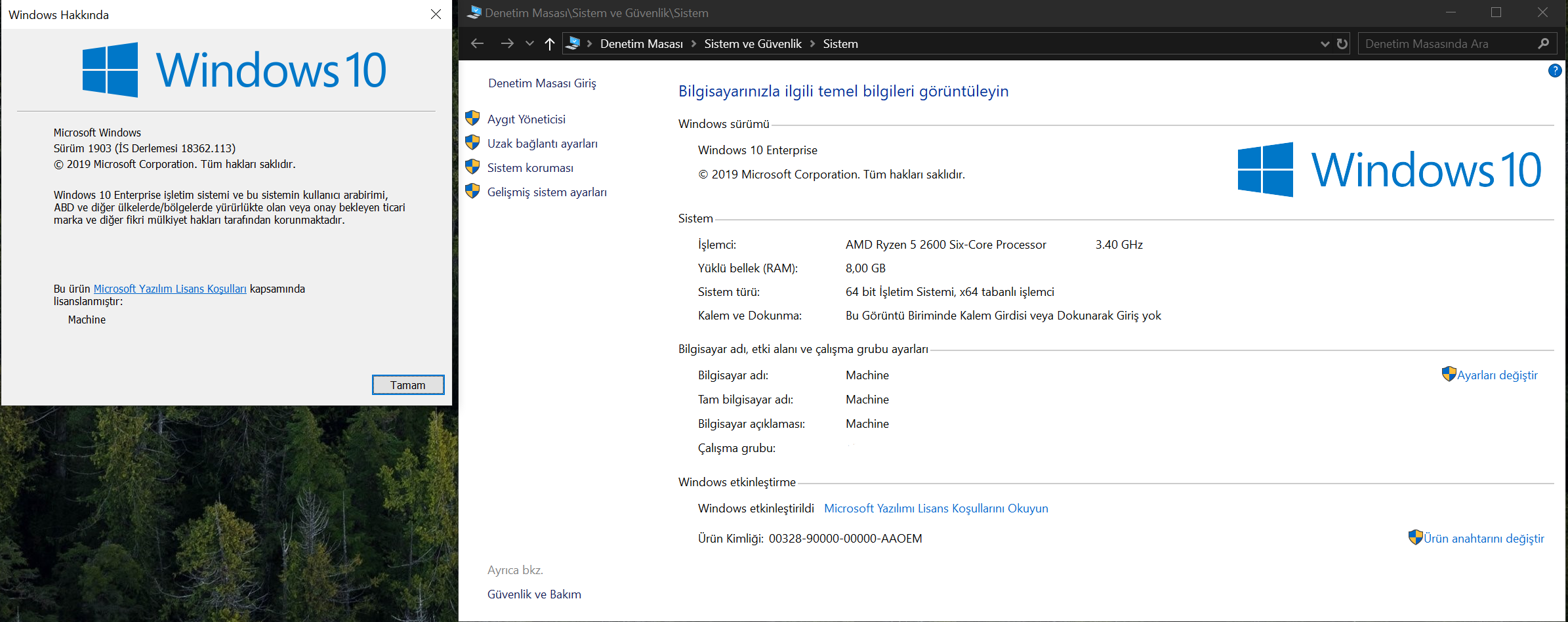Select Denetim Masası breadcrumb
1568x622 pixels.
(x=641, y=44)
